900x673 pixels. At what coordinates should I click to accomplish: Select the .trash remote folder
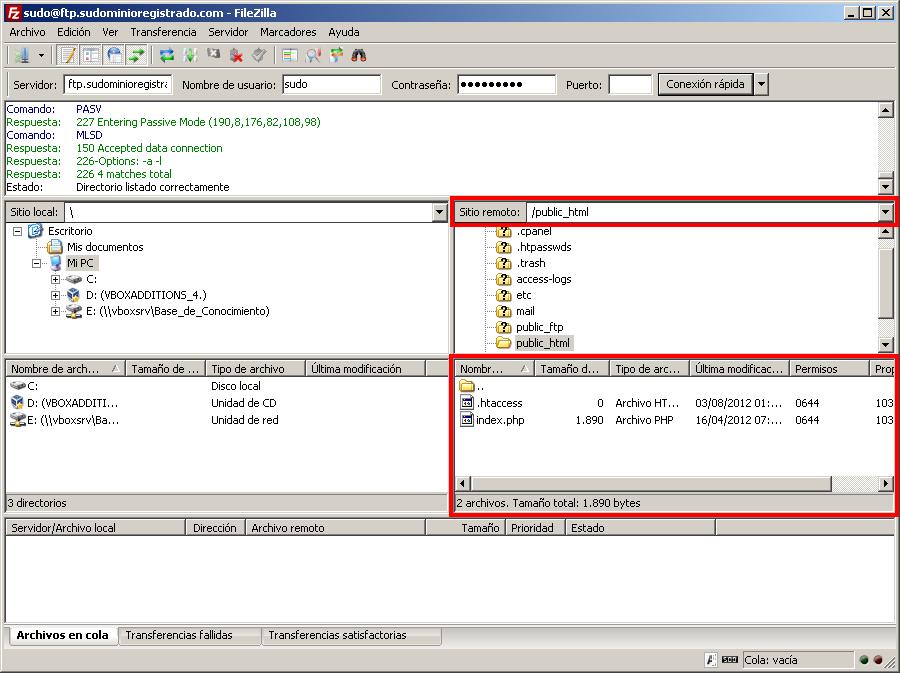[x=530, y=263]
